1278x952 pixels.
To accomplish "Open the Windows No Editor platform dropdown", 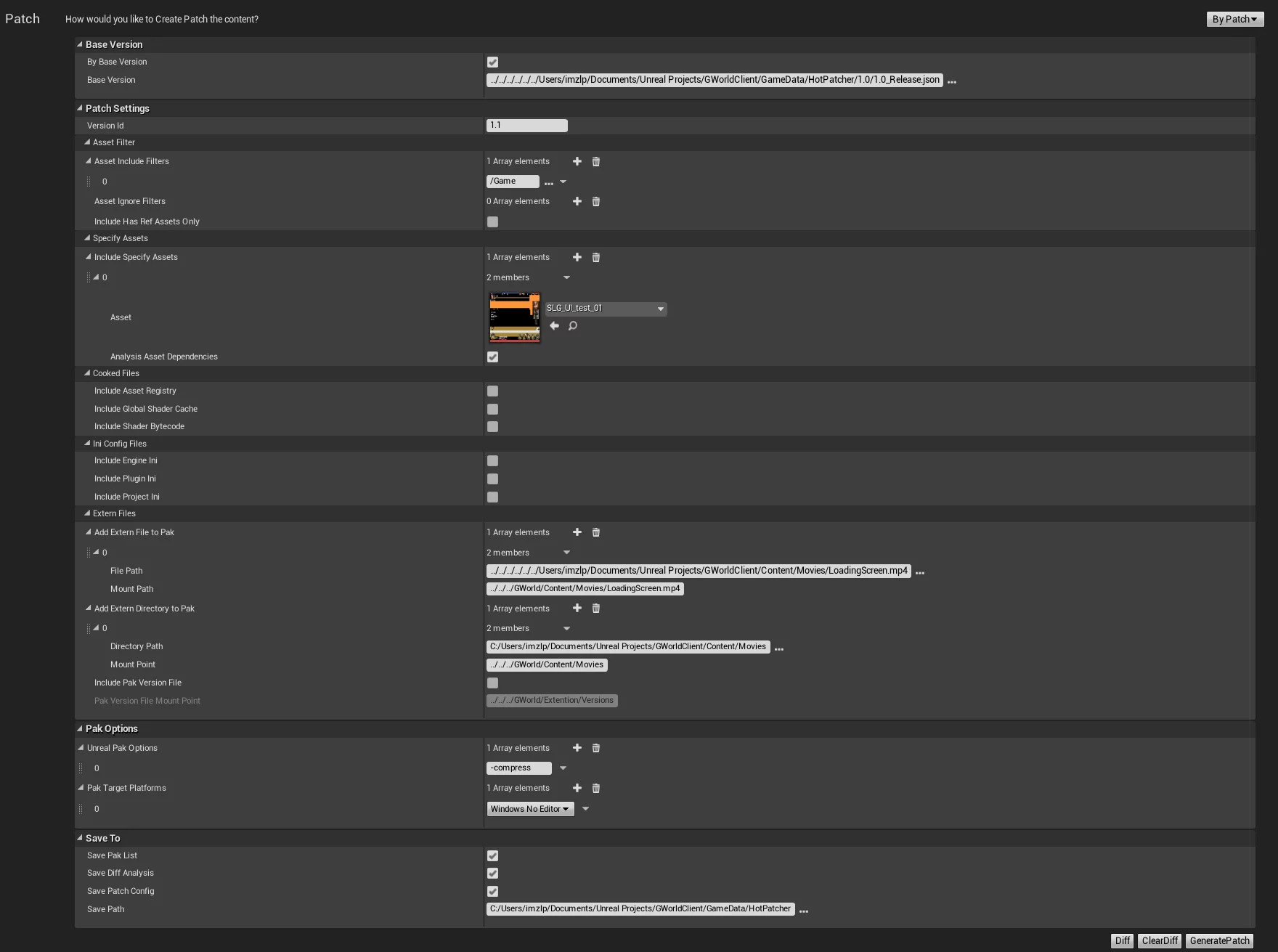I will 530,809.
